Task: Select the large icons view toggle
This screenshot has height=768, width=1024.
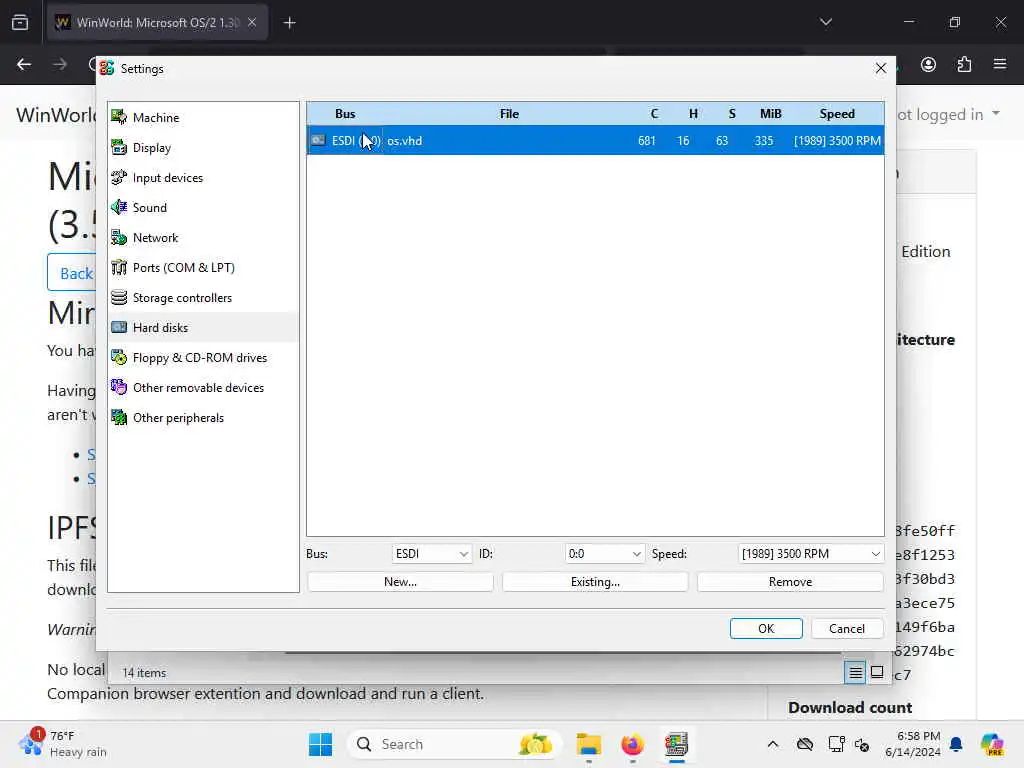Action: [x=877, y=672]
